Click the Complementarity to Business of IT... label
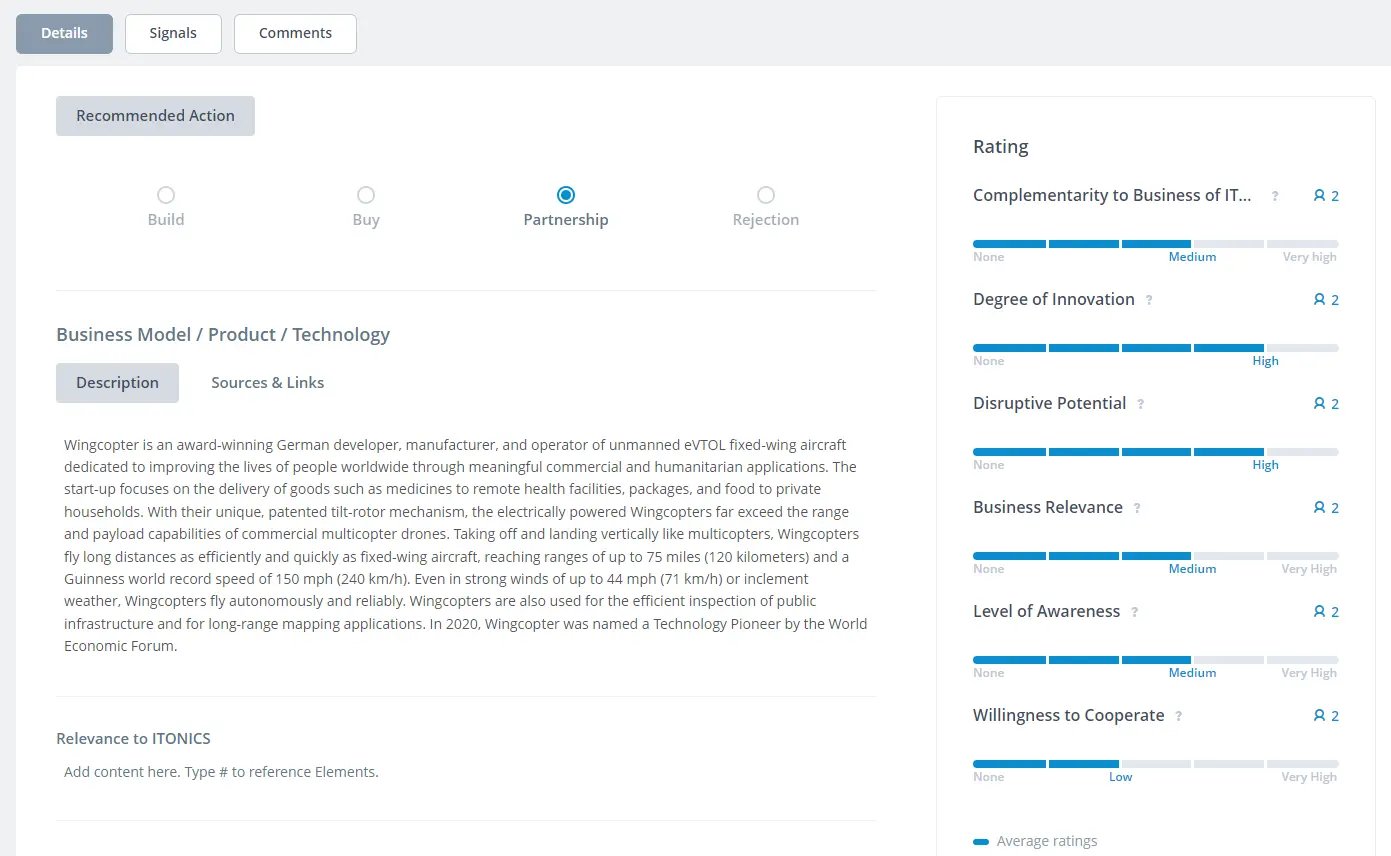This screenshot has width=1391, height=856. (1112, 196)
